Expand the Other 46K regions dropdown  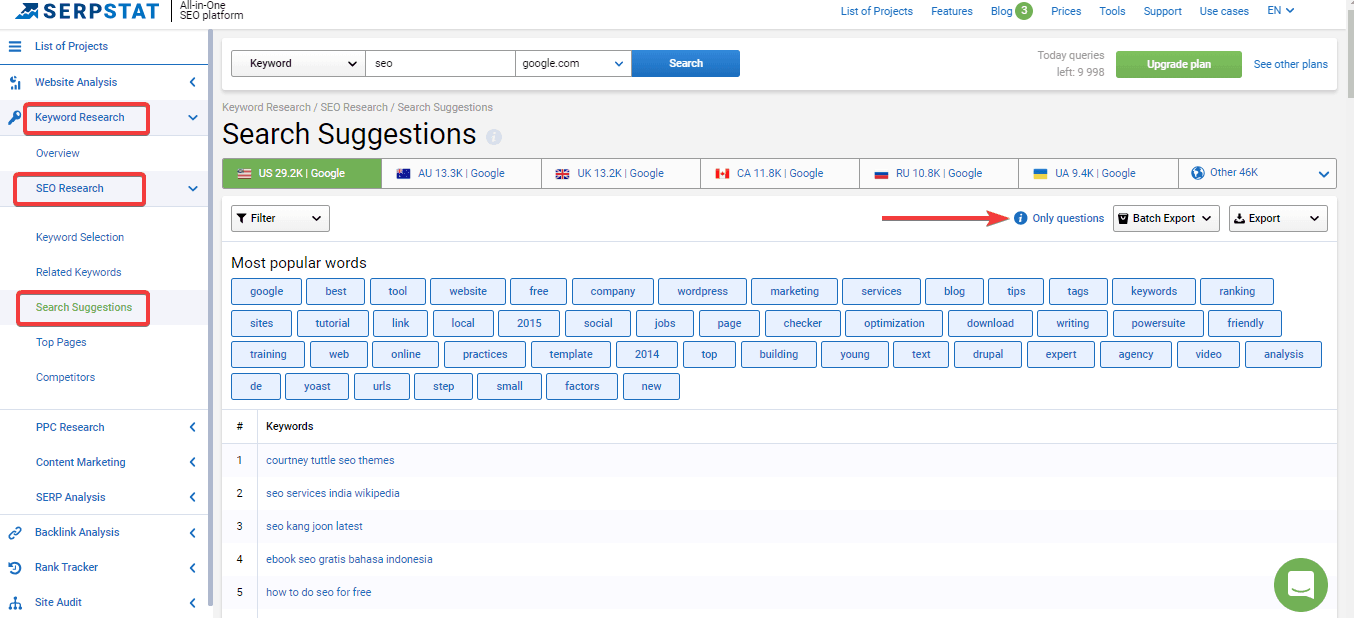(1257, 172)
